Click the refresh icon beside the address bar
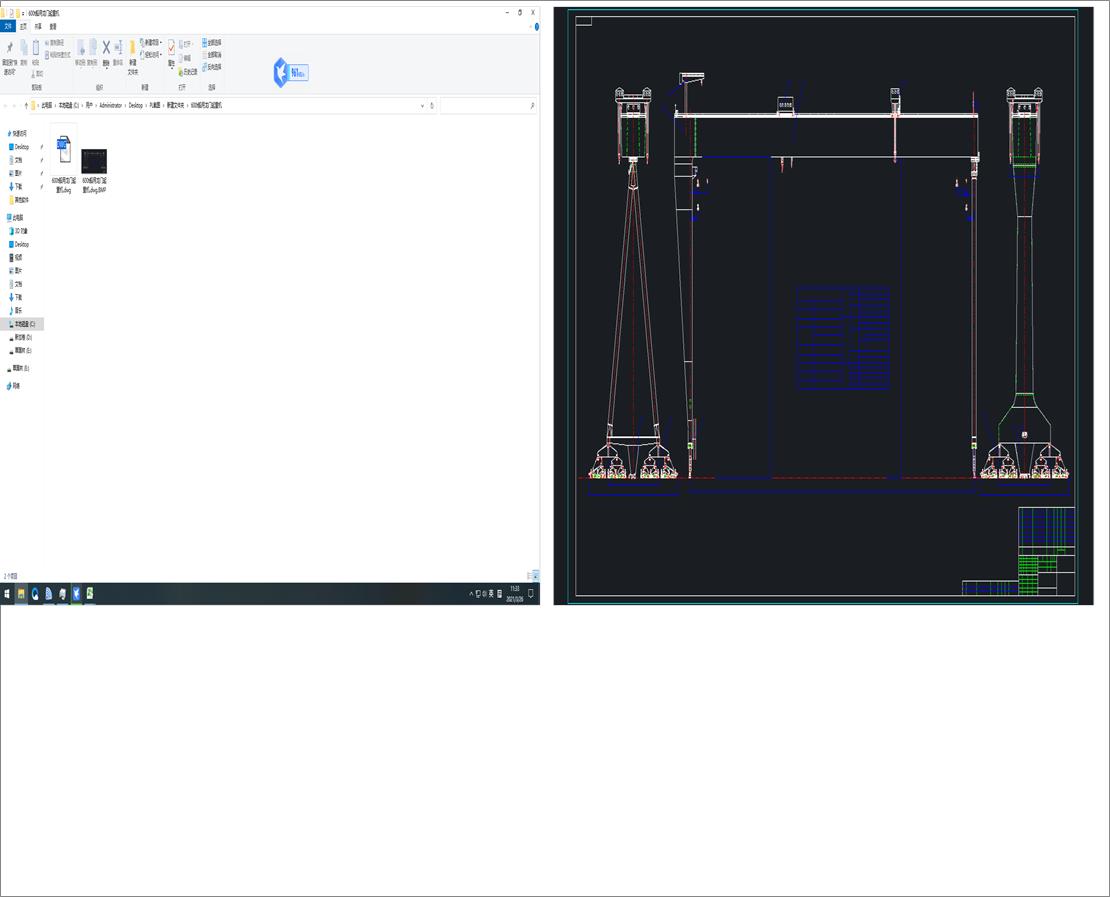Viewport: 1110px width, 897px height. (432, 105)
